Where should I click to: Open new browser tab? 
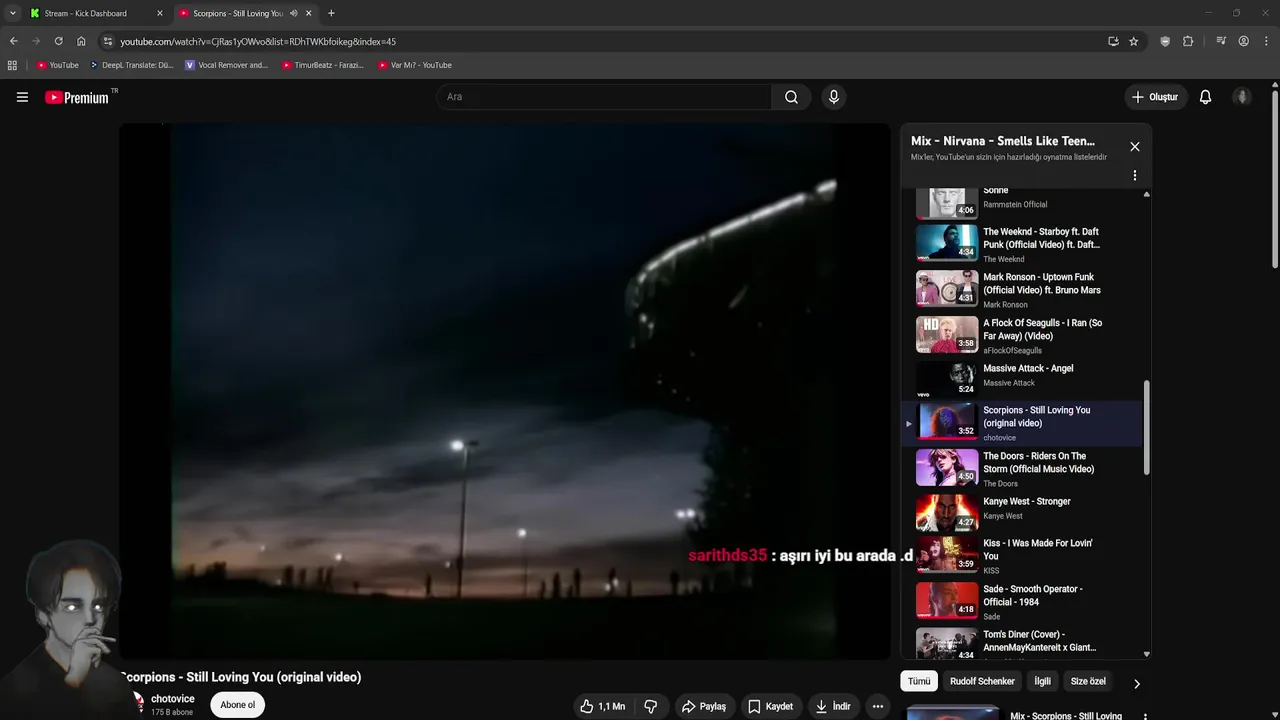tap(331, 13)
